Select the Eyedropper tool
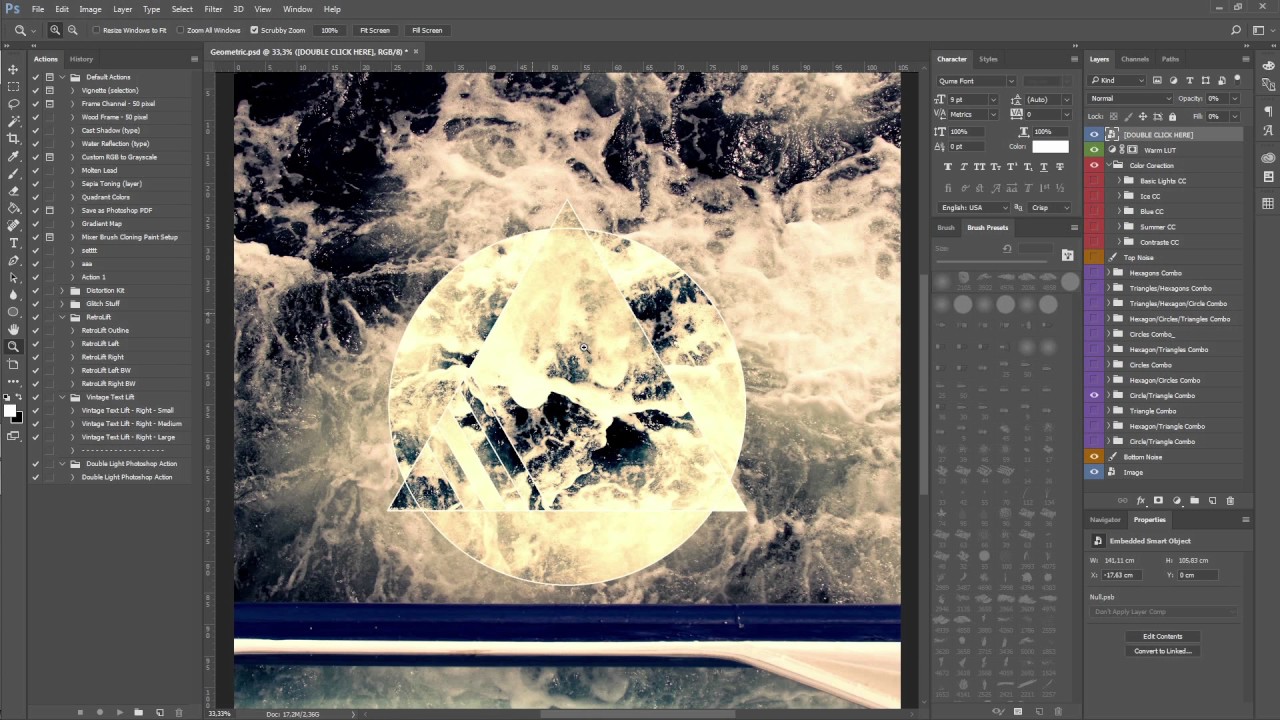The height and width of the screenshot is (720, 1280). [x=13, y=156]
